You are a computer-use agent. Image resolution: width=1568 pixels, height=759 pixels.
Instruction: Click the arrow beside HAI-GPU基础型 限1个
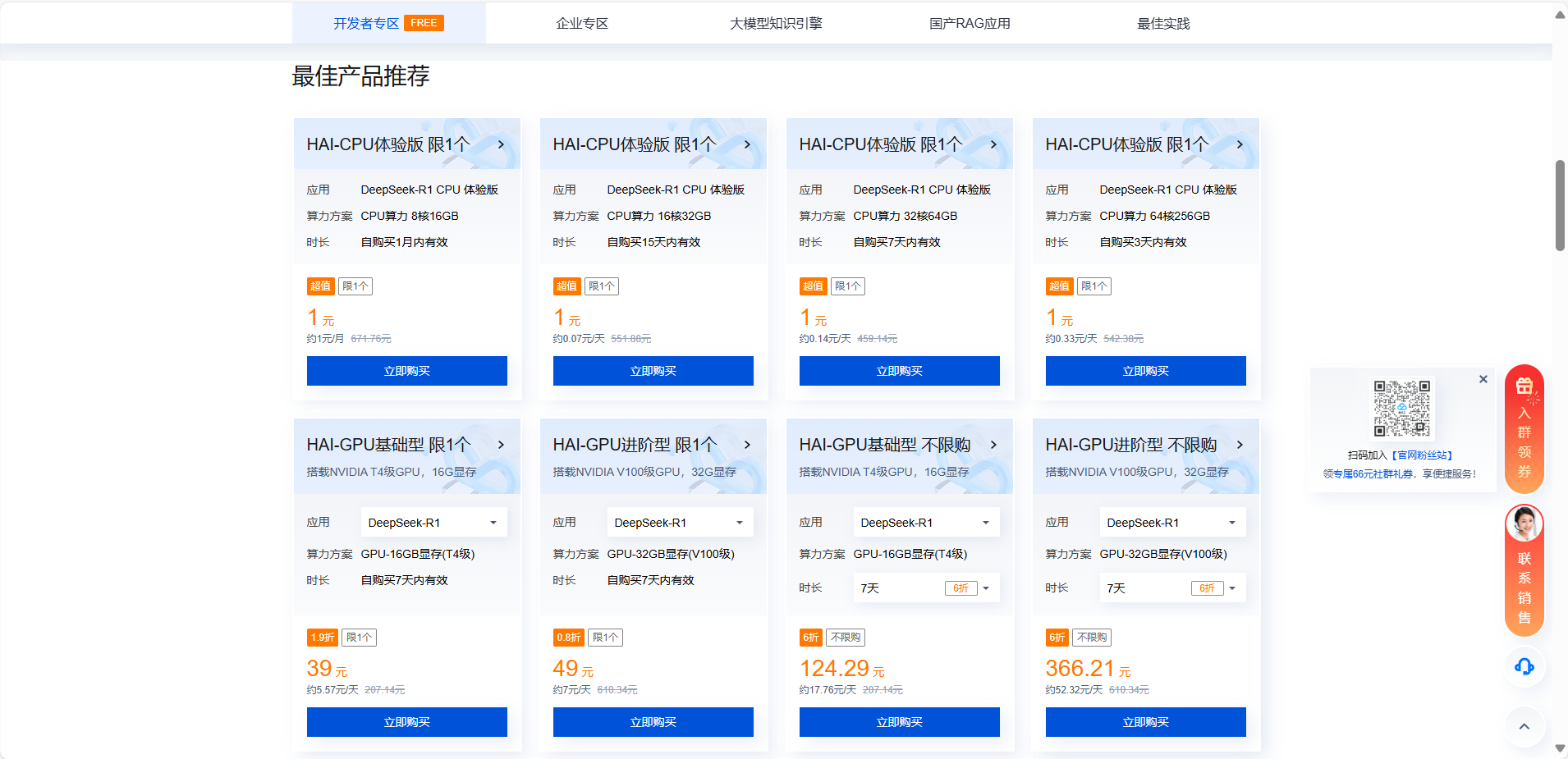point(501,445)
